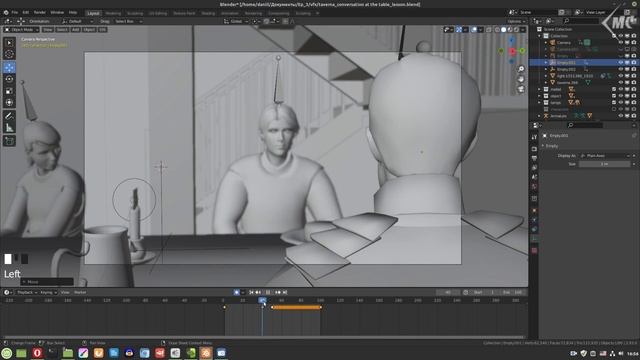
Task: Click the viewport pan hand icon
Action: pyautogui.click(x=521, y=79)
